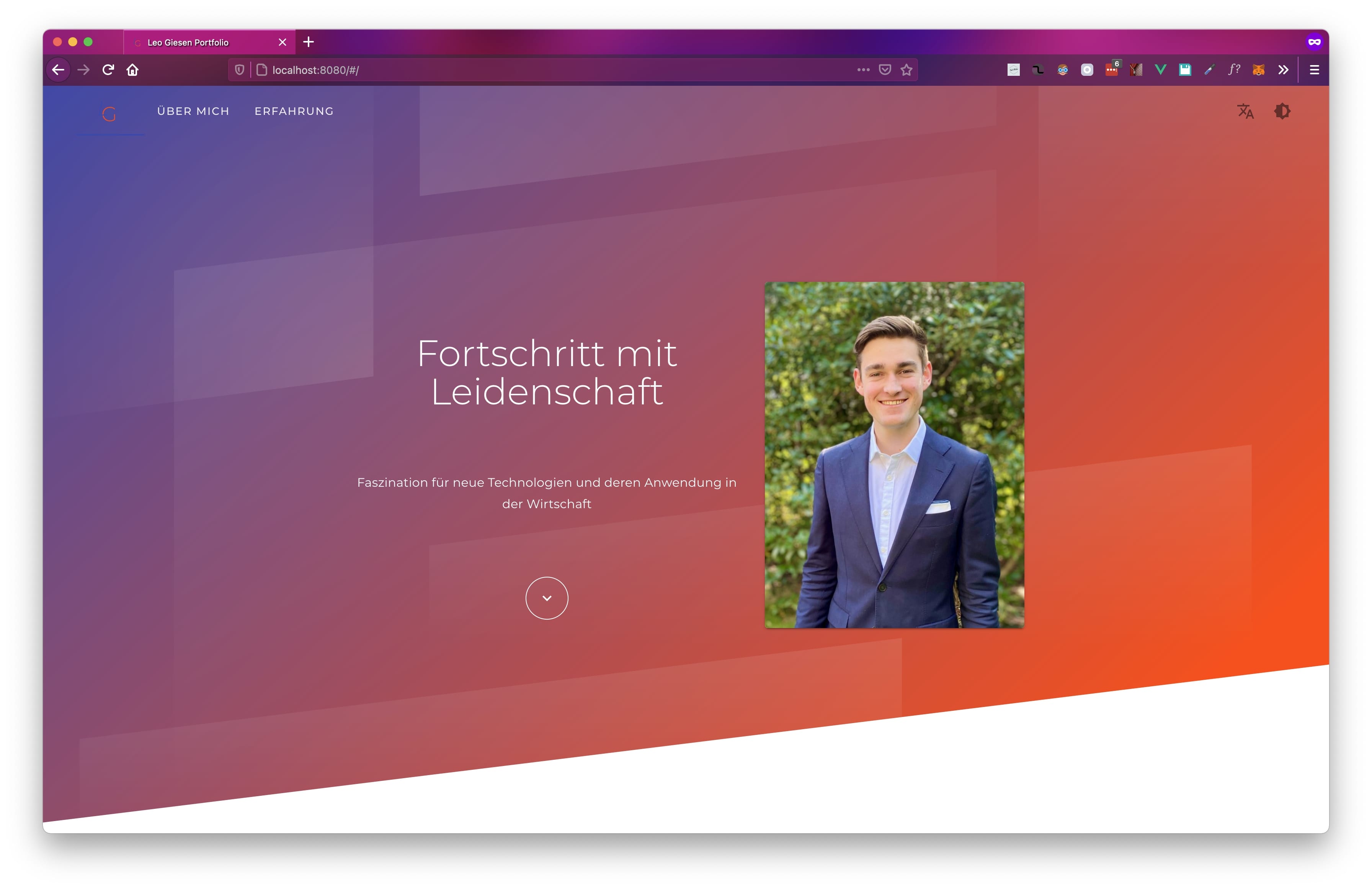Click the Fortschritt mit Leidenschaft heading
This screenshot has width=1372, height=890.
(x=547, y=372)
